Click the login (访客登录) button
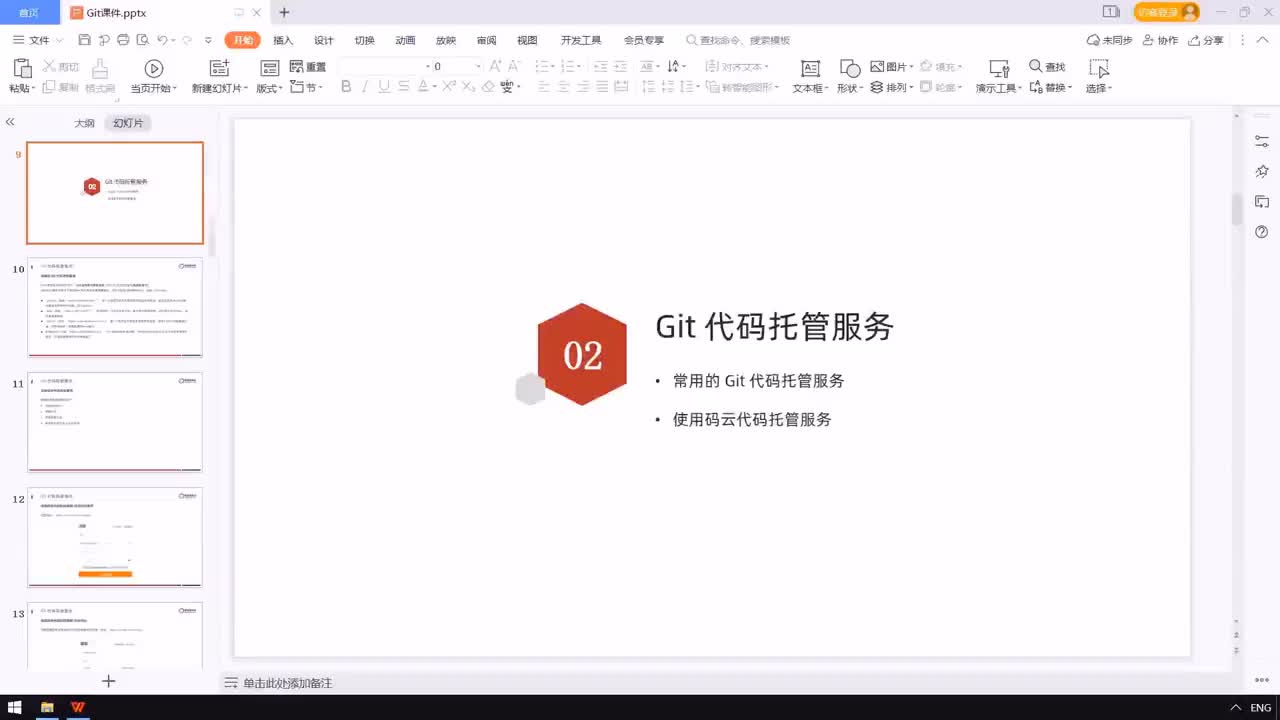This screenshot has height=720, width=1280. click(1166, 12)
